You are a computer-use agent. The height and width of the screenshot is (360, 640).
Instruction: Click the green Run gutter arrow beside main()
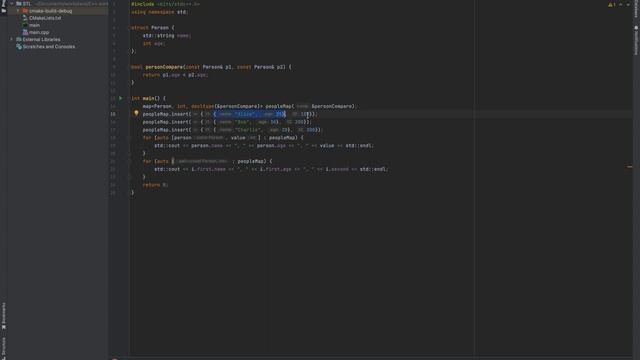(x=120, y=98)
